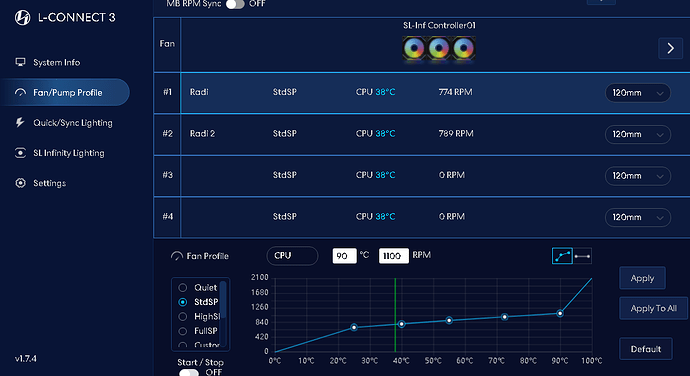Expand fan size dropdown for port #3

tap(638, 176)
